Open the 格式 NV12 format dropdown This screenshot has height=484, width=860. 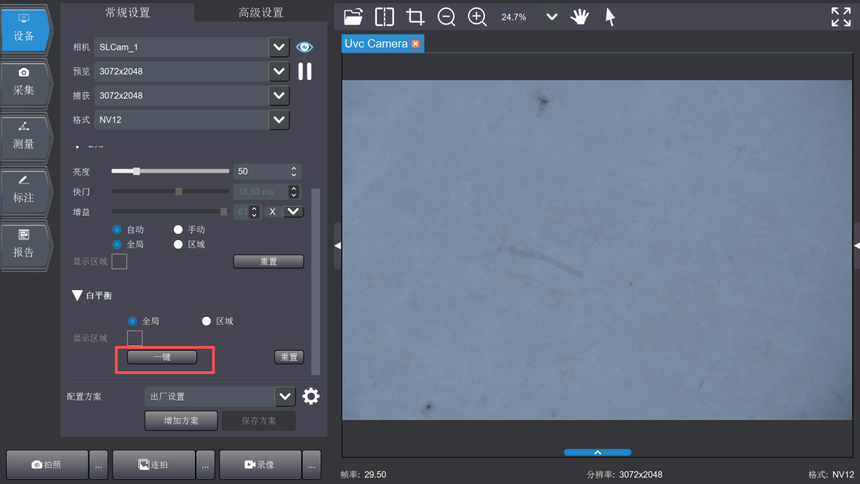pos(279,119)
